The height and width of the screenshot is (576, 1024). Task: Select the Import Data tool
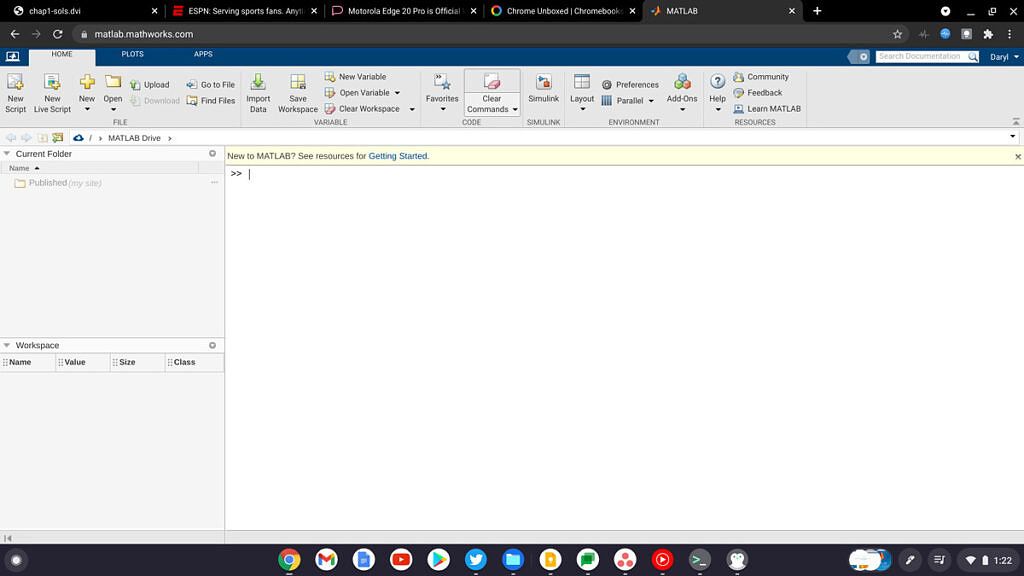[x=258, y=90]
